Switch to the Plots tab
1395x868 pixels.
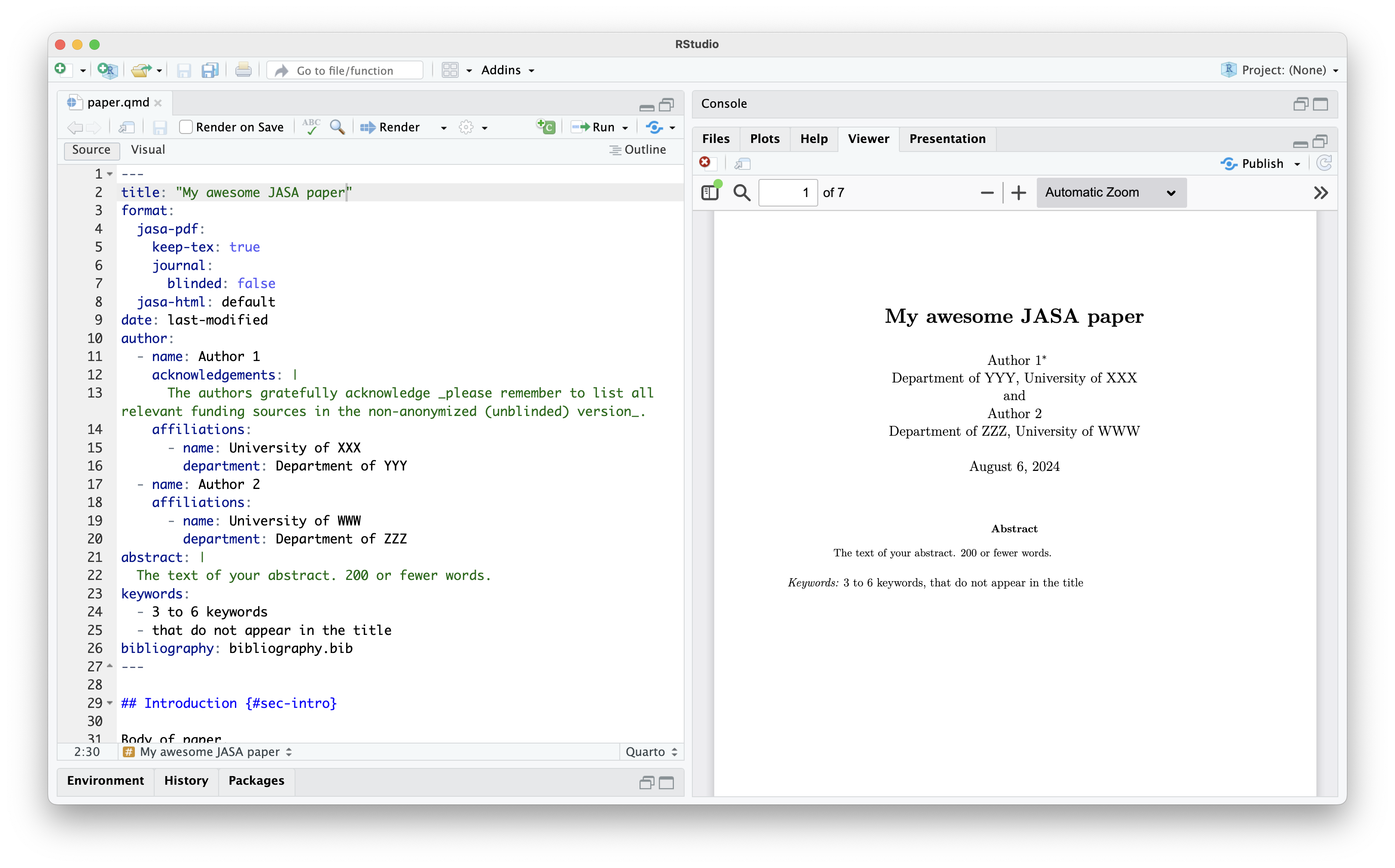coord(764,139)
